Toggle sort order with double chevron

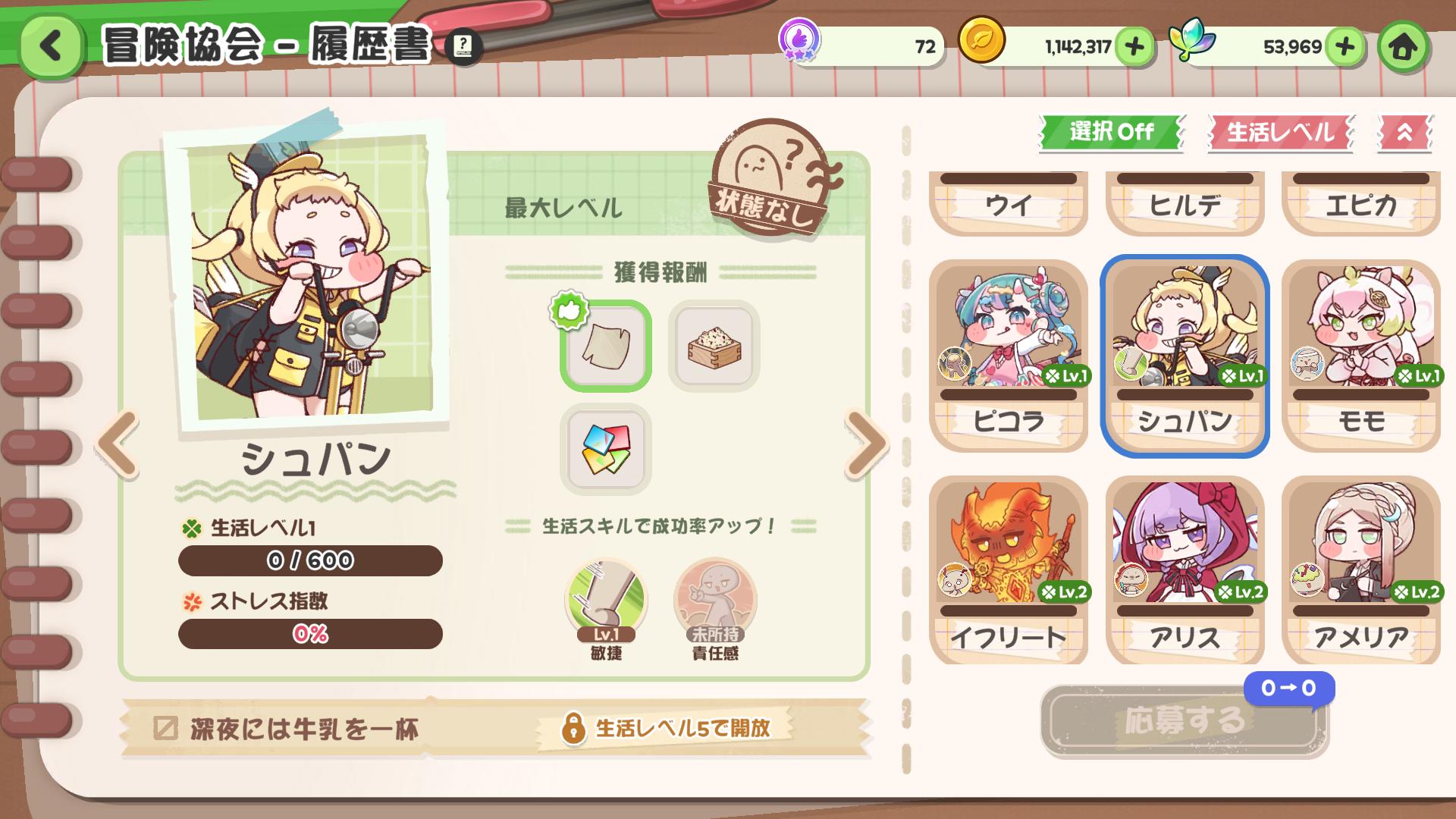click(1404, 133)
